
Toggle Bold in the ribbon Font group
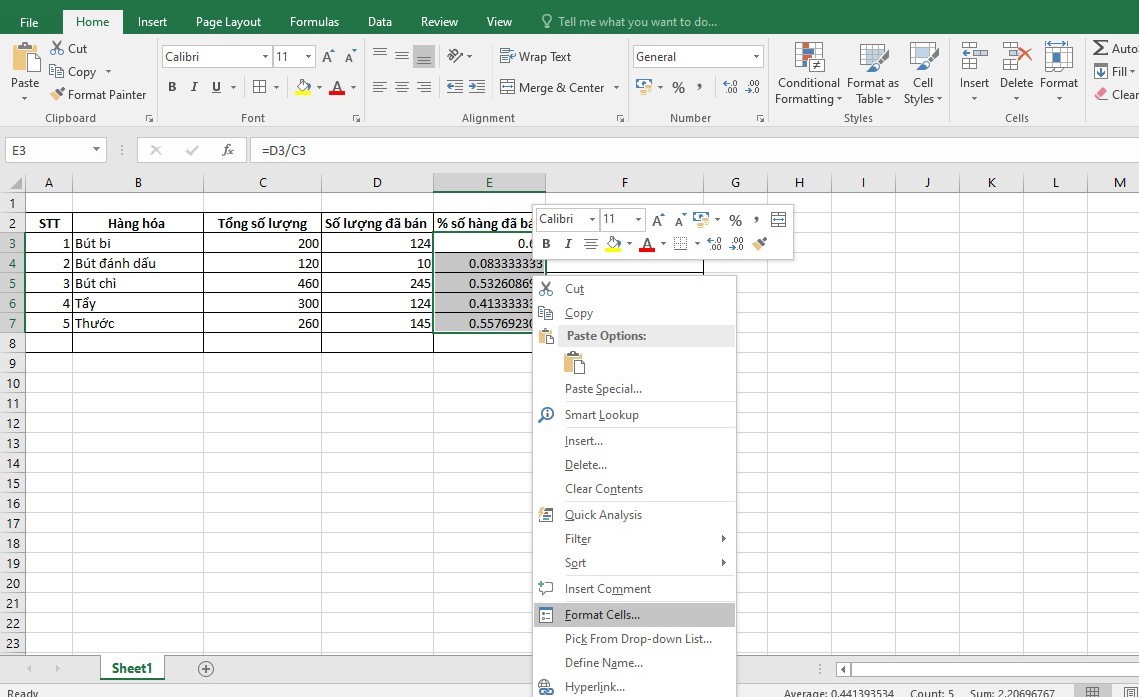pyautogui.click(x=172, y=88)
